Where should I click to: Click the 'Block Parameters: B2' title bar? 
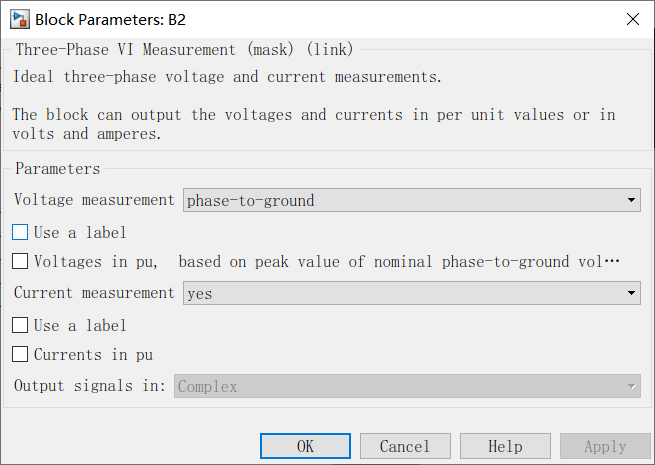point(110,20)
